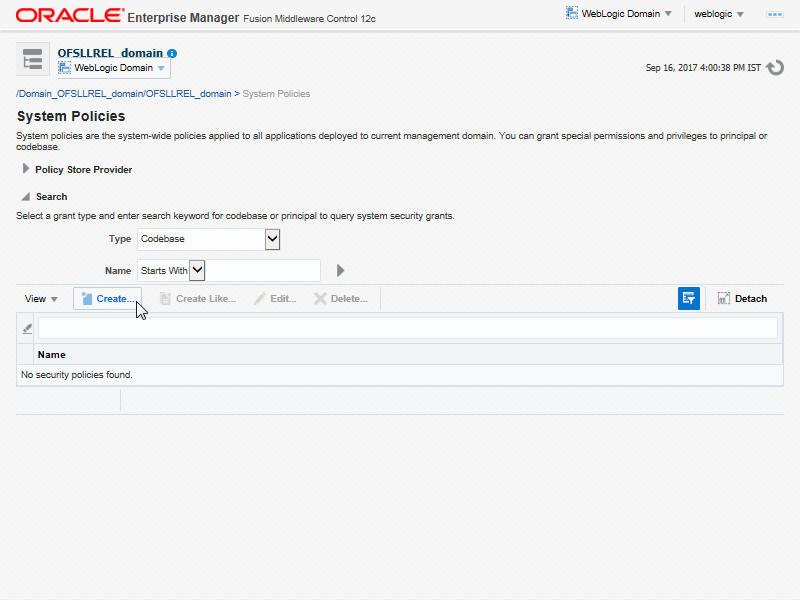Open the WebLogic Domain dropdown under domain name
Screen dimensions: 800x600
click(112, 68)
